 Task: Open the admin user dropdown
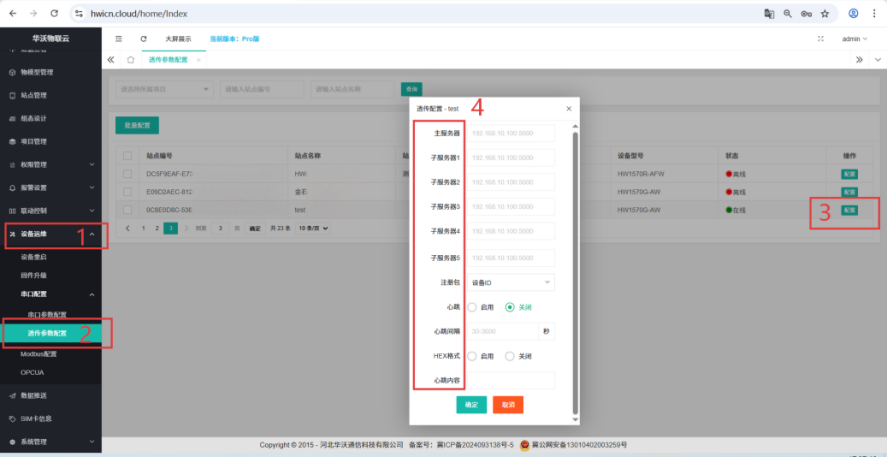tap(853, 39)
